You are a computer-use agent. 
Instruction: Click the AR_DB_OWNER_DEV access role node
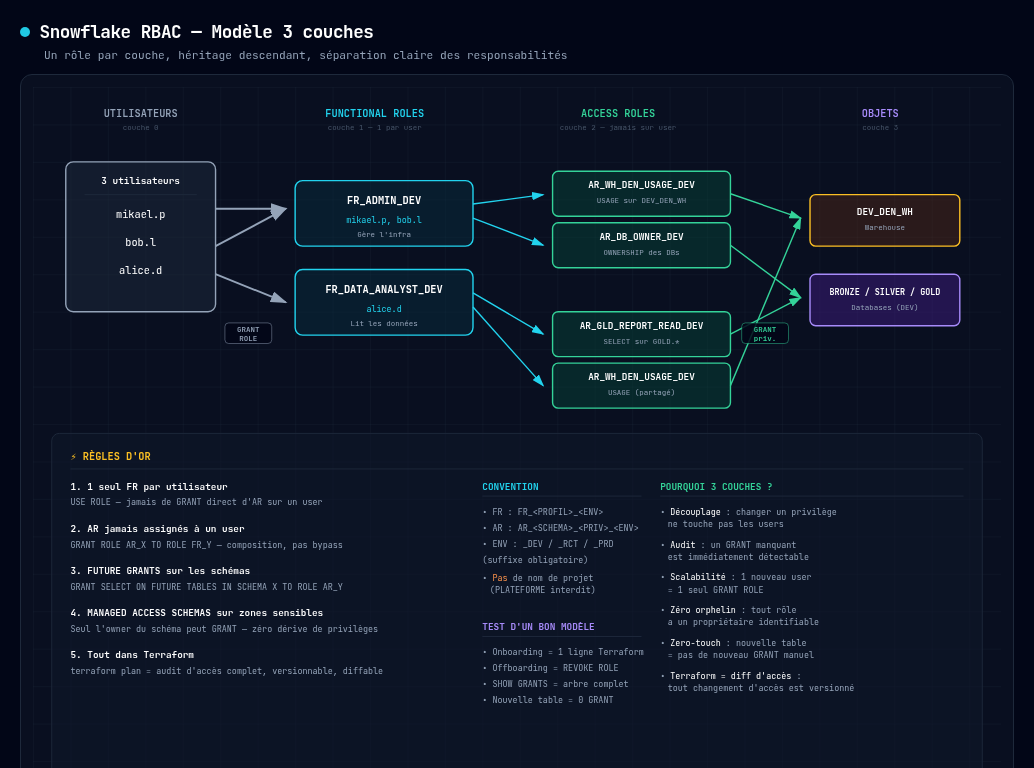[642, 245]
